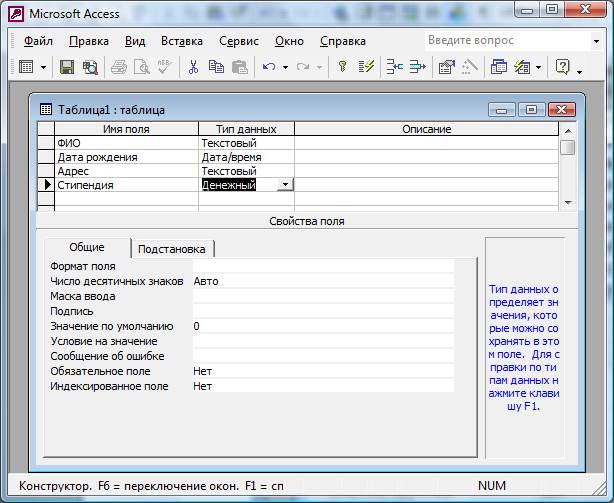Switch to the Подстановка tab
The height and width of the screenshot is (503, 614).
click(x=172, y=249)
